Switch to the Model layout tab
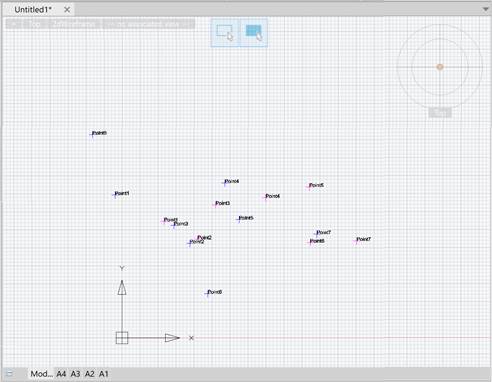 click(x=41, y=374)
